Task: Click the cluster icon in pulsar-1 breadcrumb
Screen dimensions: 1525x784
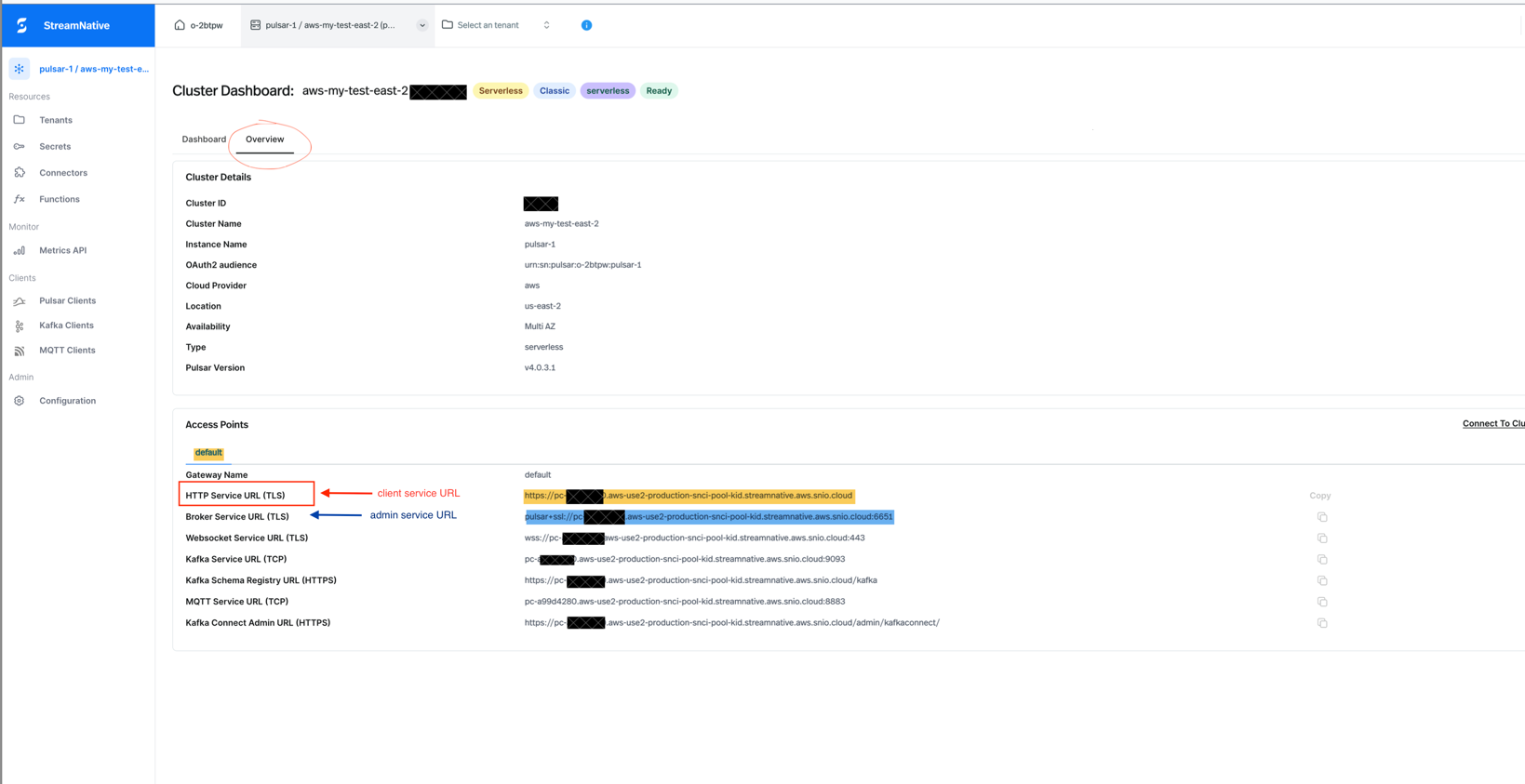Action: click(x=255, y=25)
